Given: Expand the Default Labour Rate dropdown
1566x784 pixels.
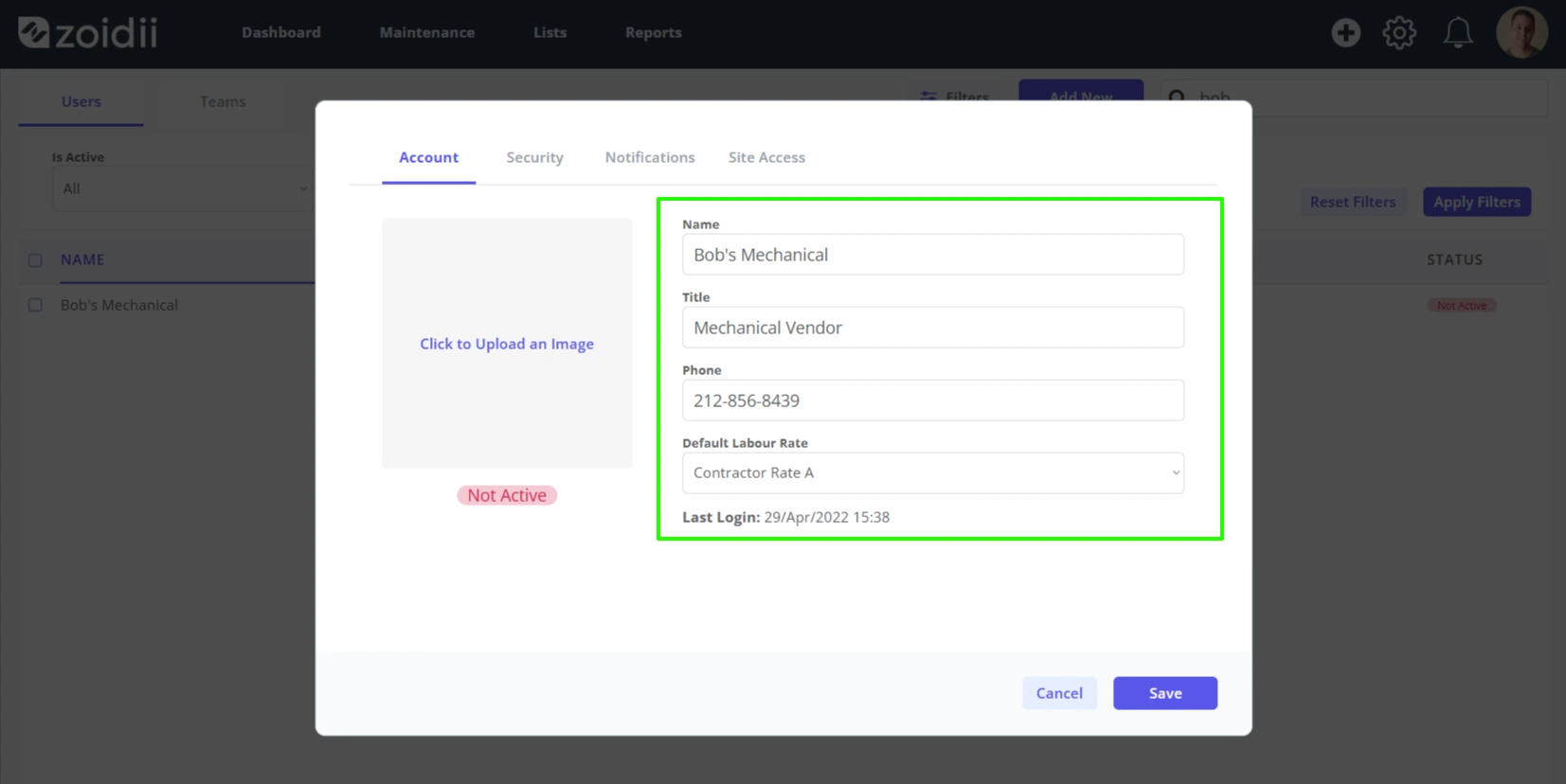Looking at the screenshot, I should click(x=933, y=472).
